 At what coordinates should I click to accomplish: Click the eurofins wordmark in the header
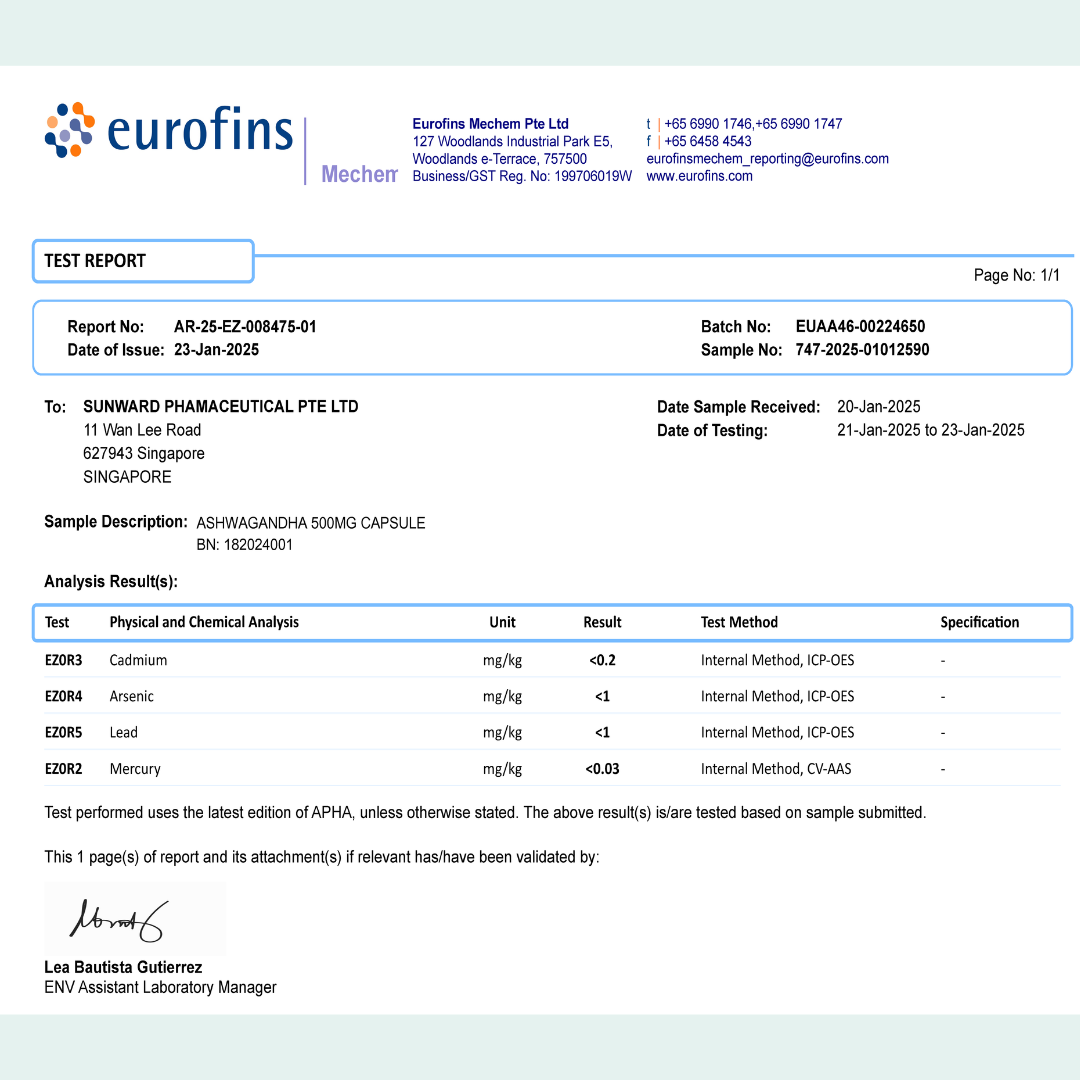click(200, 129)
